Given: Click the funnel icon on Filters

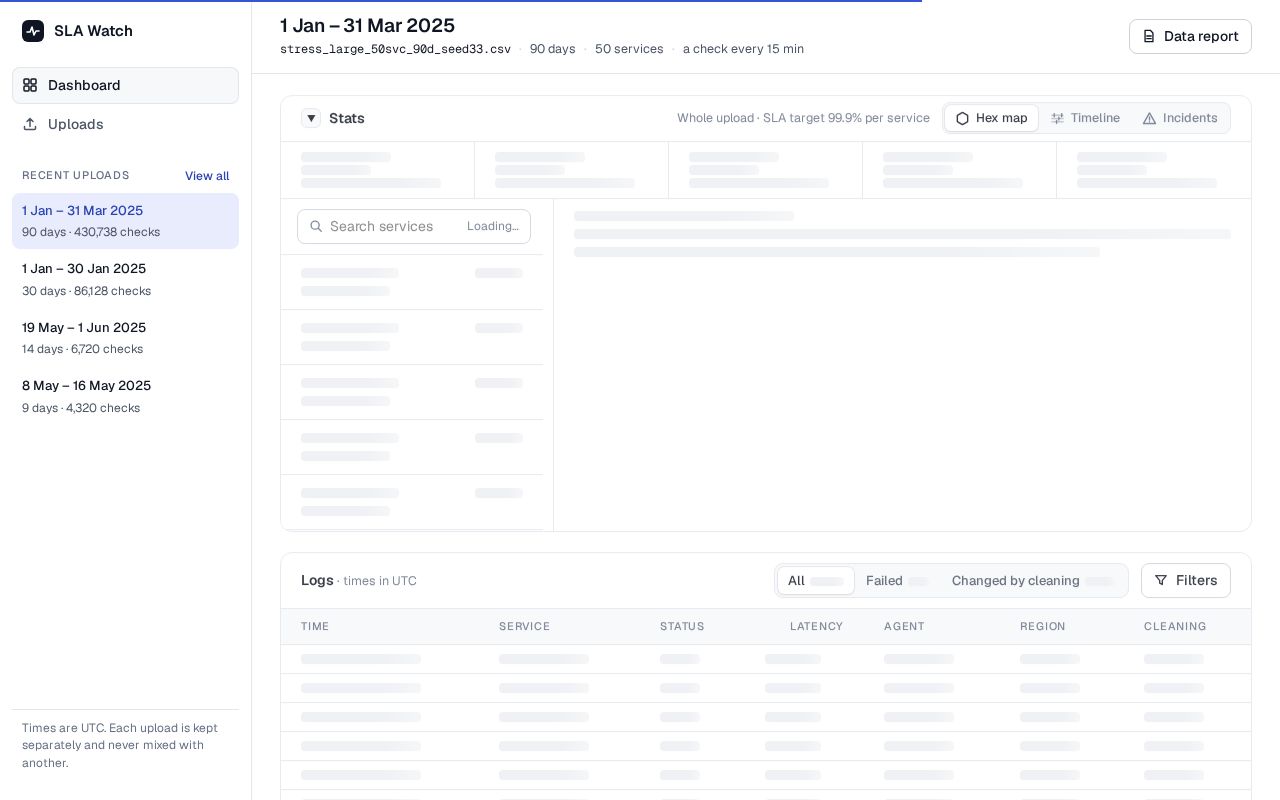Looking at the screenshot, I should [x=1161, y=580].
